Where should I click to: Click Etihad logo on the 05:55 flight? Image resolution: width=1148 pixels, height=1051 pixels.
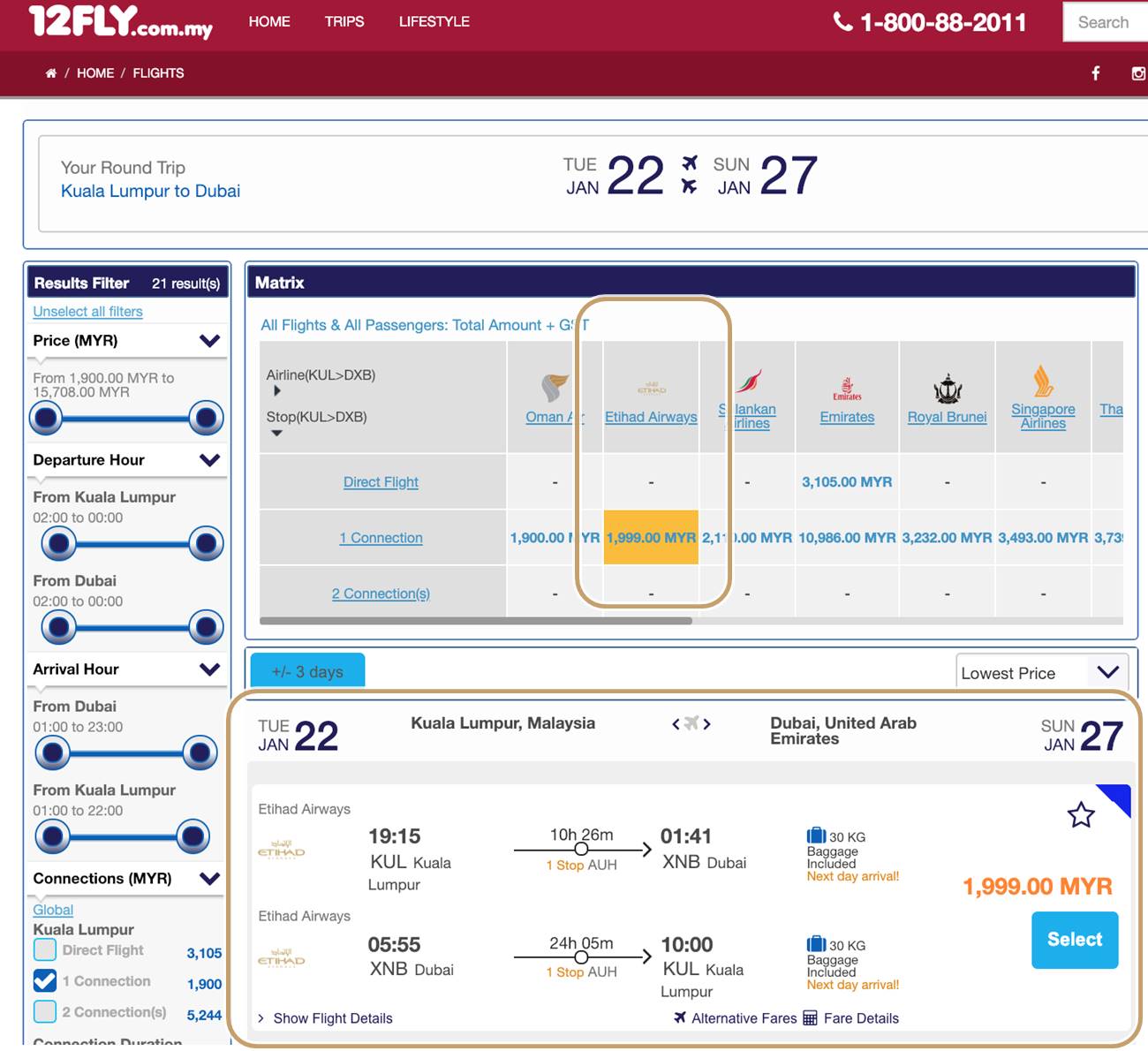tap(282, 959)
